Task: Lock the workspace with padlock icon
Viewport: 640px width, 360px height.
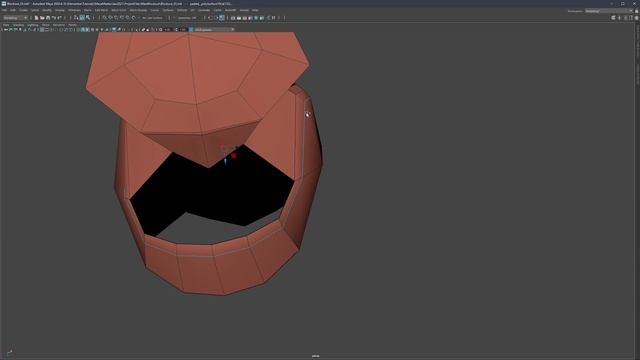Action: point(636,11)
